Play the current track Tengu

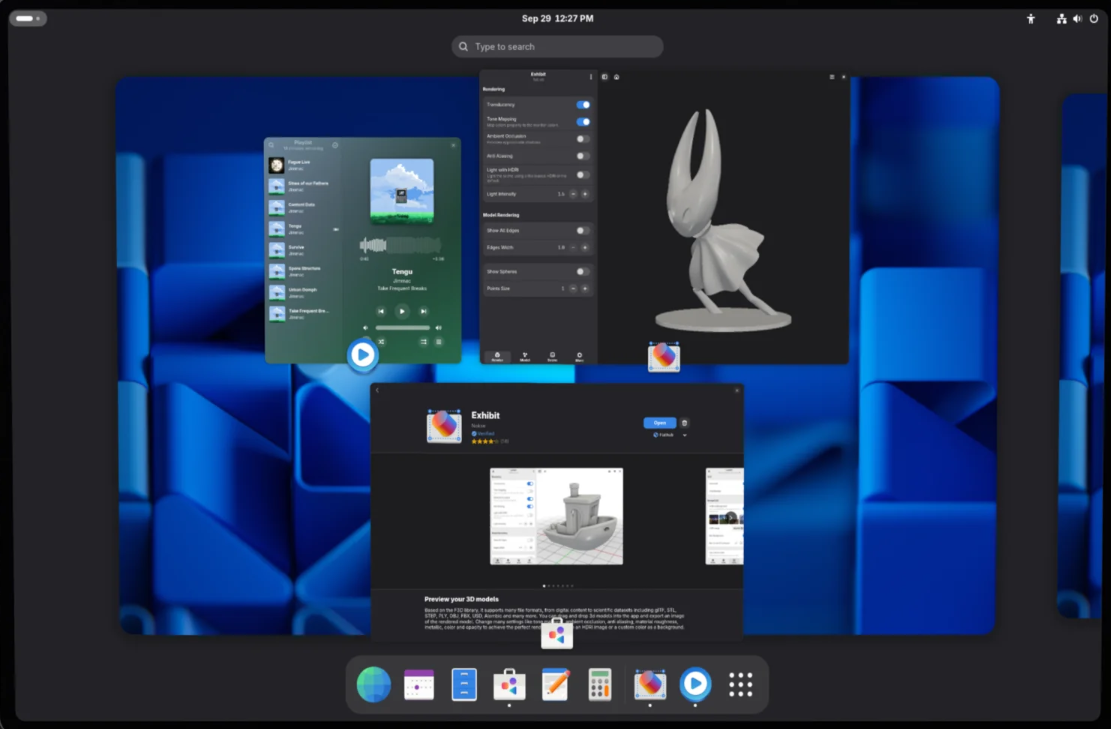click(402, 311)
